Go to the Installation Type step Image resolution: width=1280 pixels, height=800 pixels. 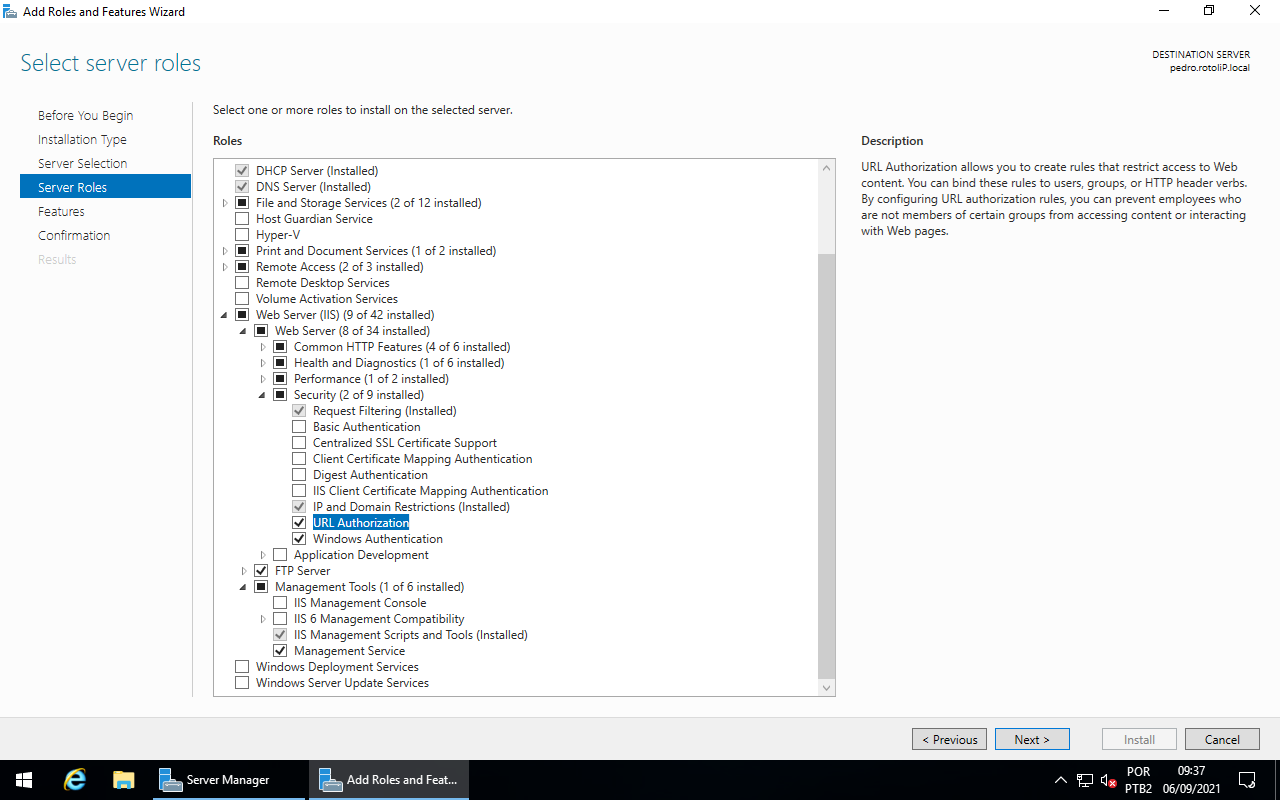pos(82,139)
